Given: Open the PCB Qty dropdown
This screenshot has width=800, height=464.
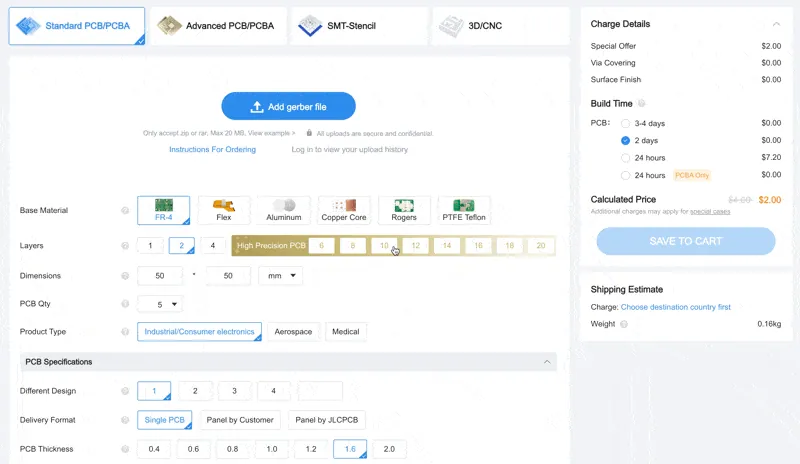Looking at the screenshot, I should [x=160, y=304].
